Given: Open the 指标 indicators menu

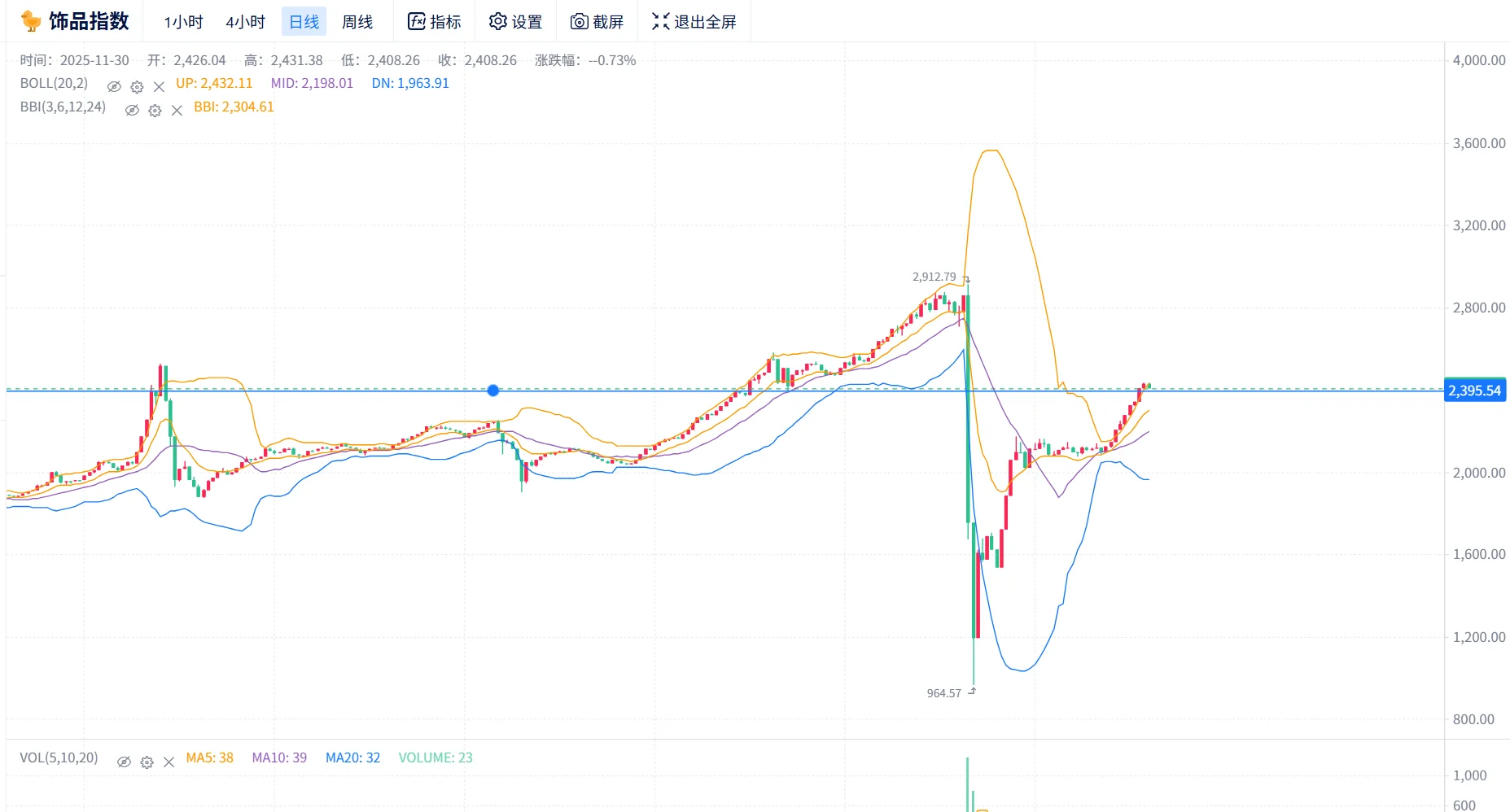Looking at the screenshot, I should [x=435, y=22].
